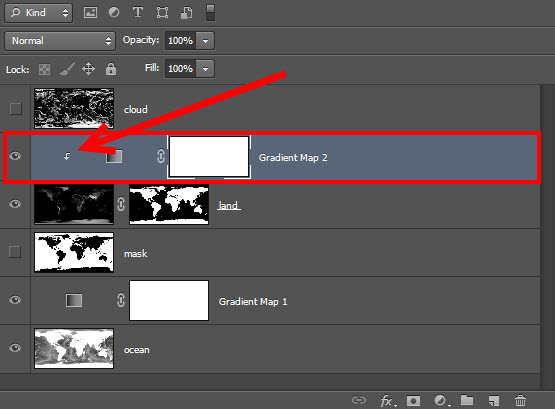Image resolution: width=555 pixels, height=409 pixels.
Task: Lock all padlock icon
Action: (x=111, y=69)
